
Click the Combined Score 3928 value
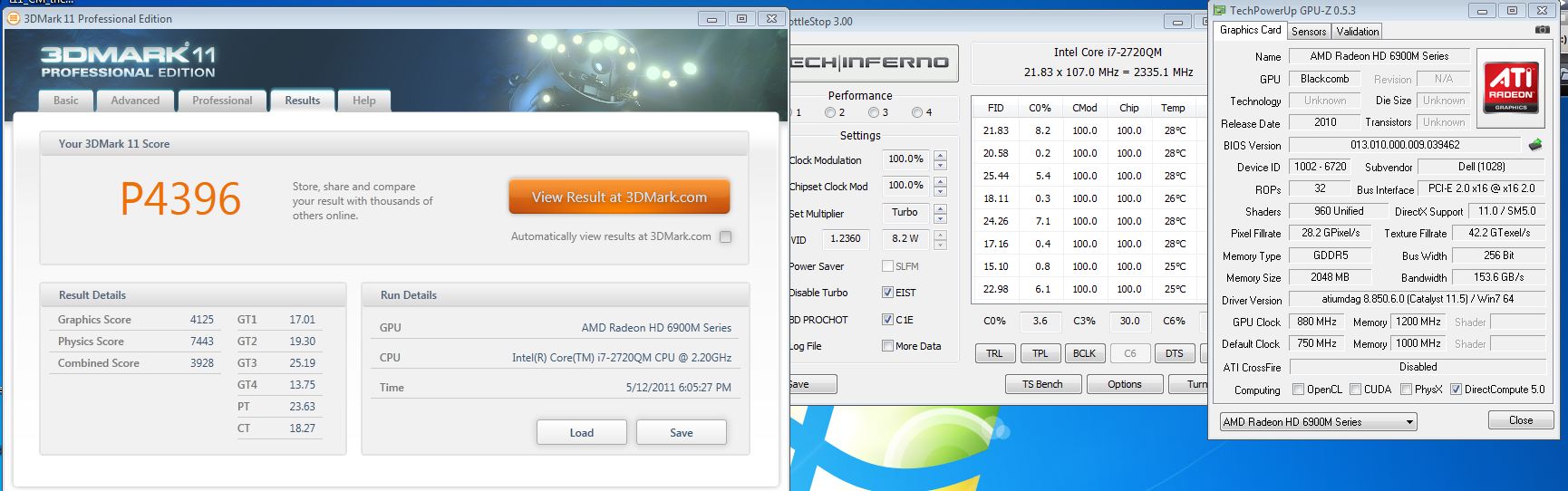coord(202,363)
